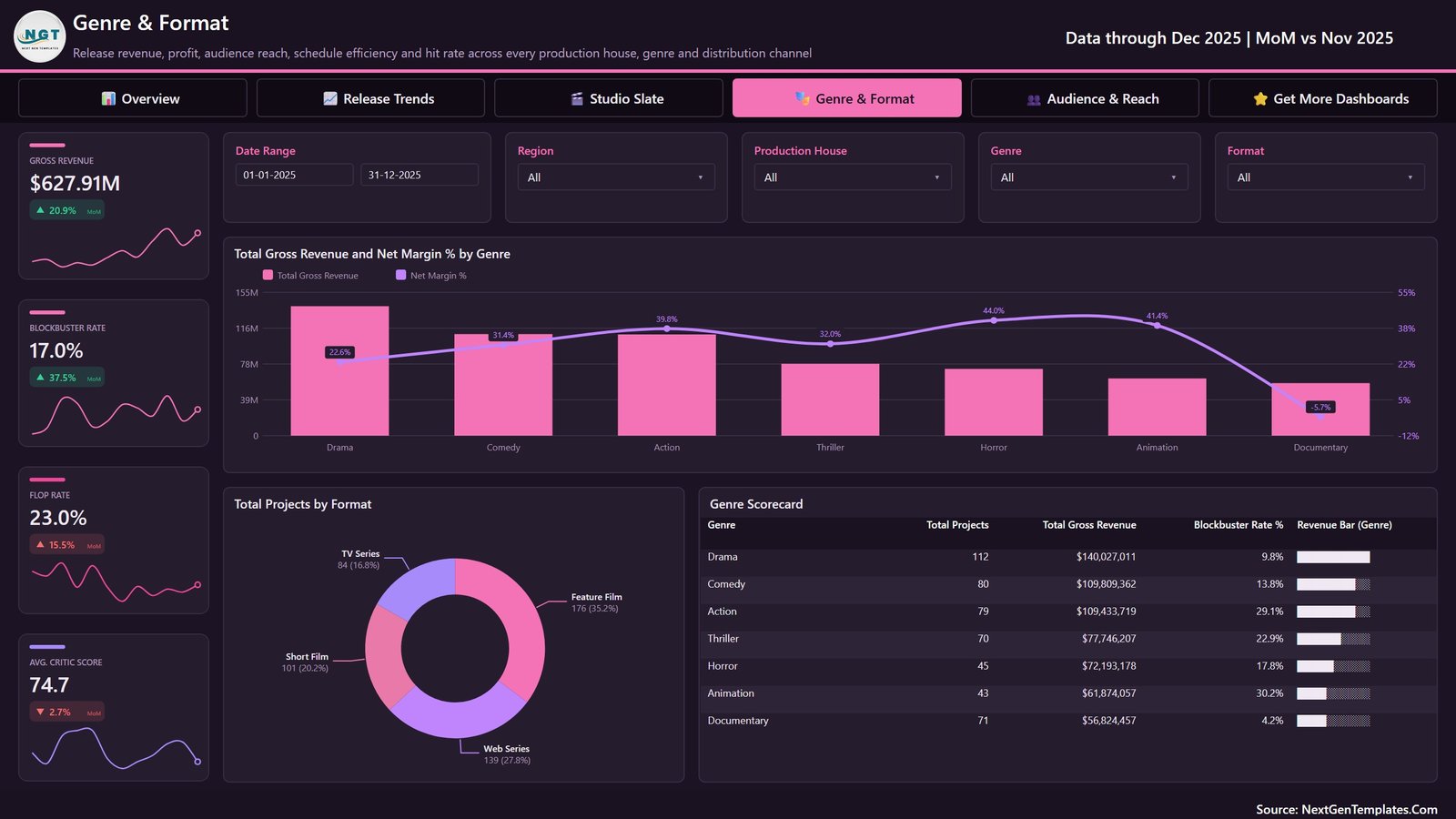Click the Studio Slate clapperboard icon
Screen dimensions: 1456x819
point(577,98)
